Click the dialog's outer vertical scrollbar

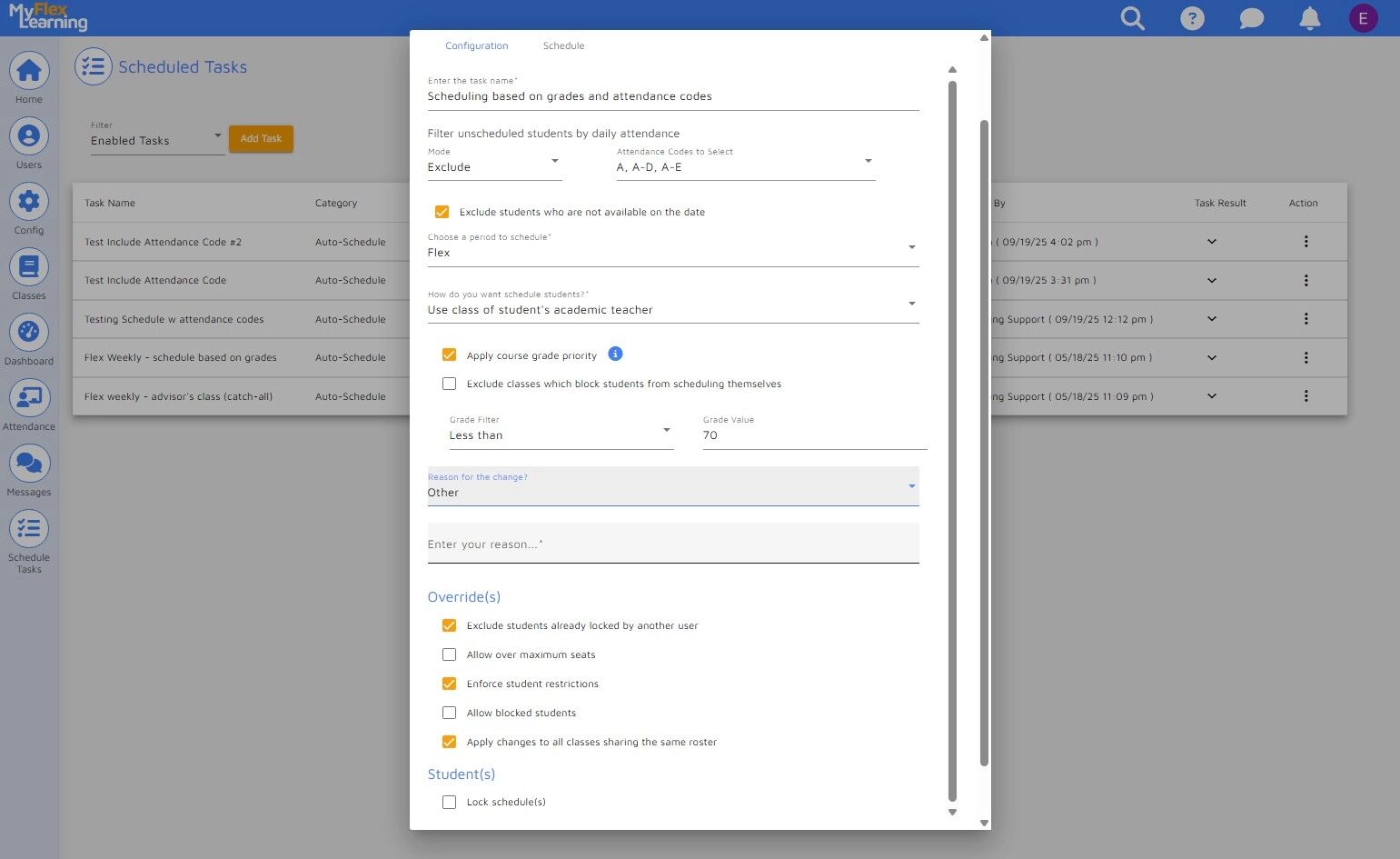[x=984, y=443]
